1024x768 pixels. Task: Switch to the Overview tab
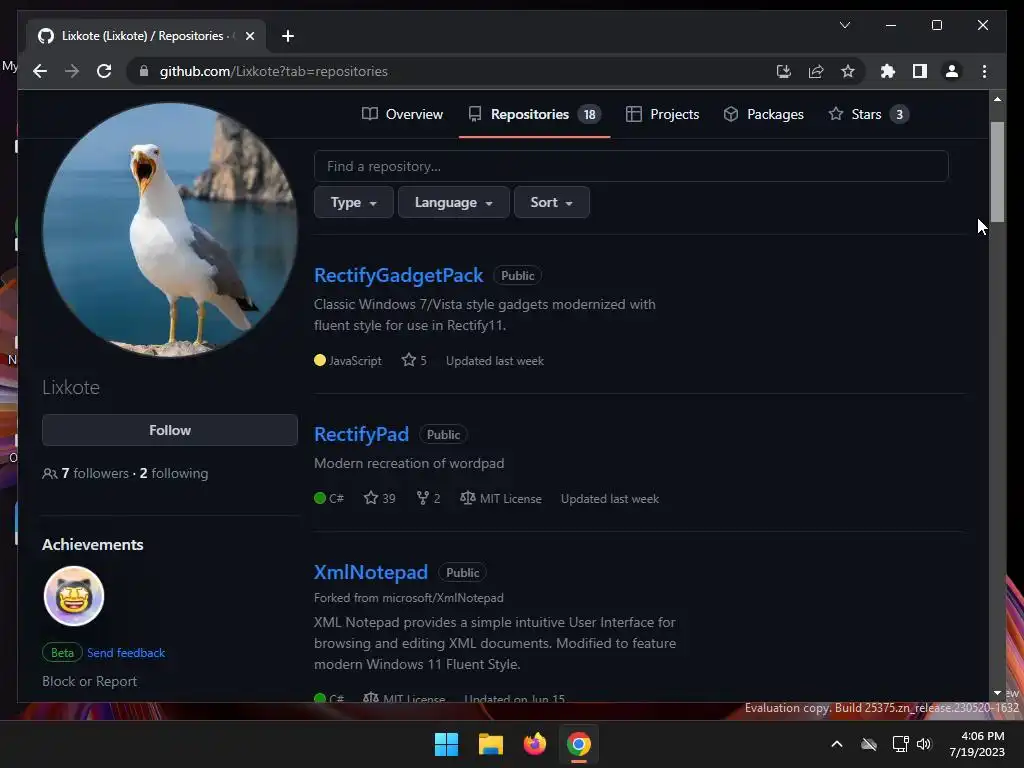[402, 114]
